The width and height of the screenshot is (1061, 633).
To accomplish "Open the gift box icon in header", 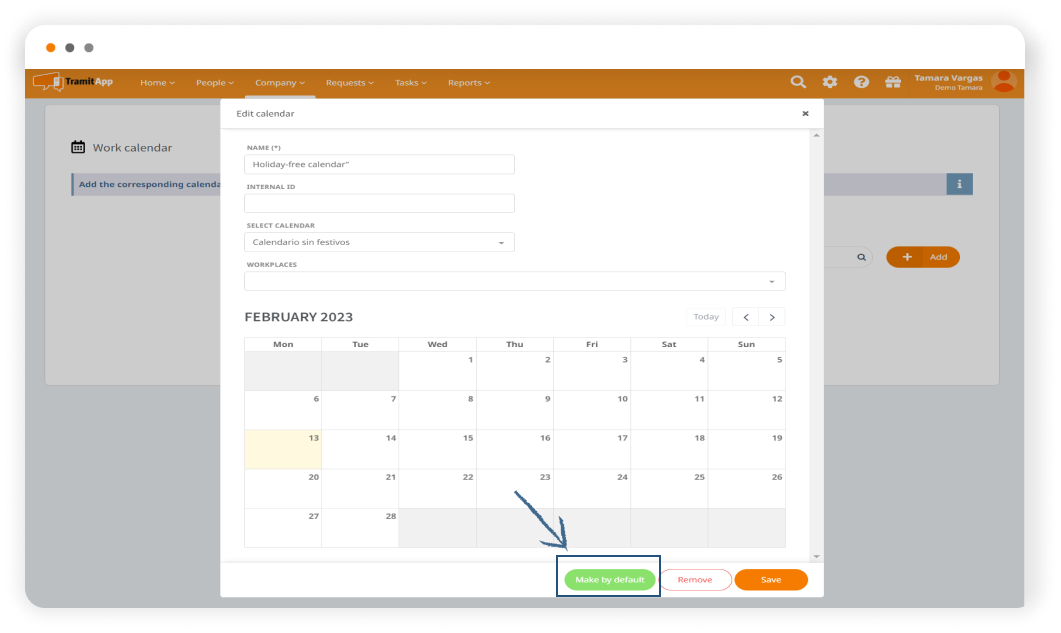I will click(893, 82).
